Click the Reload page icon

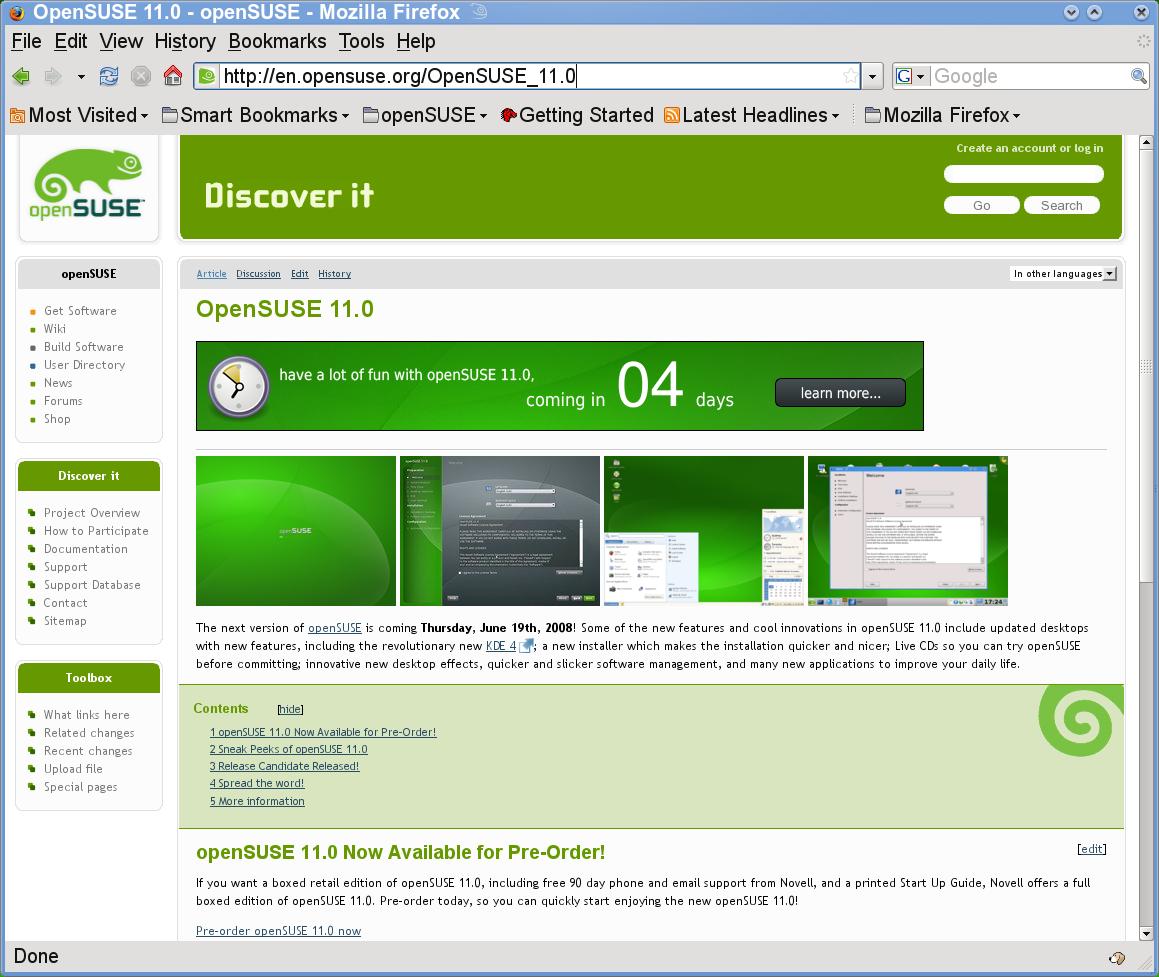coord(109,76)
